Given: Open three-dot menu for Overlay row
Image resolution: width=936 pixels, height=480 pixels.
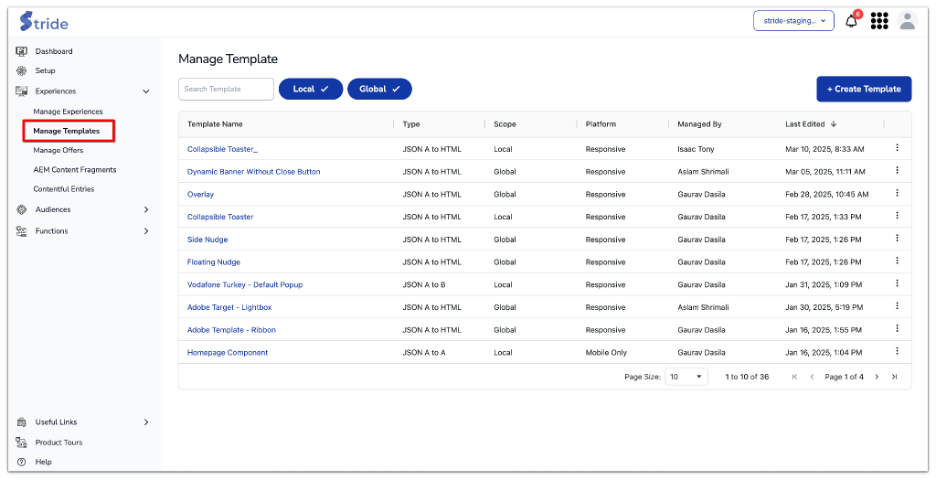Looking at the screenshot, I should pyautogui.click(x=897, y=193).
